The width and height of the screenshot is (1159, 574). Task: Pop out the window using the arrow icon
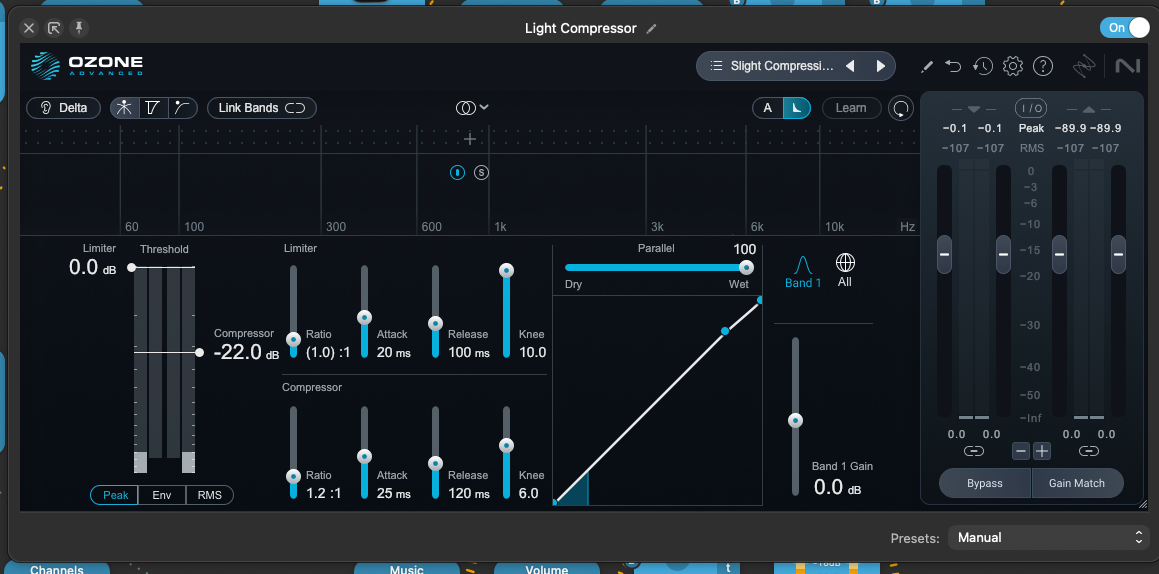54,28
